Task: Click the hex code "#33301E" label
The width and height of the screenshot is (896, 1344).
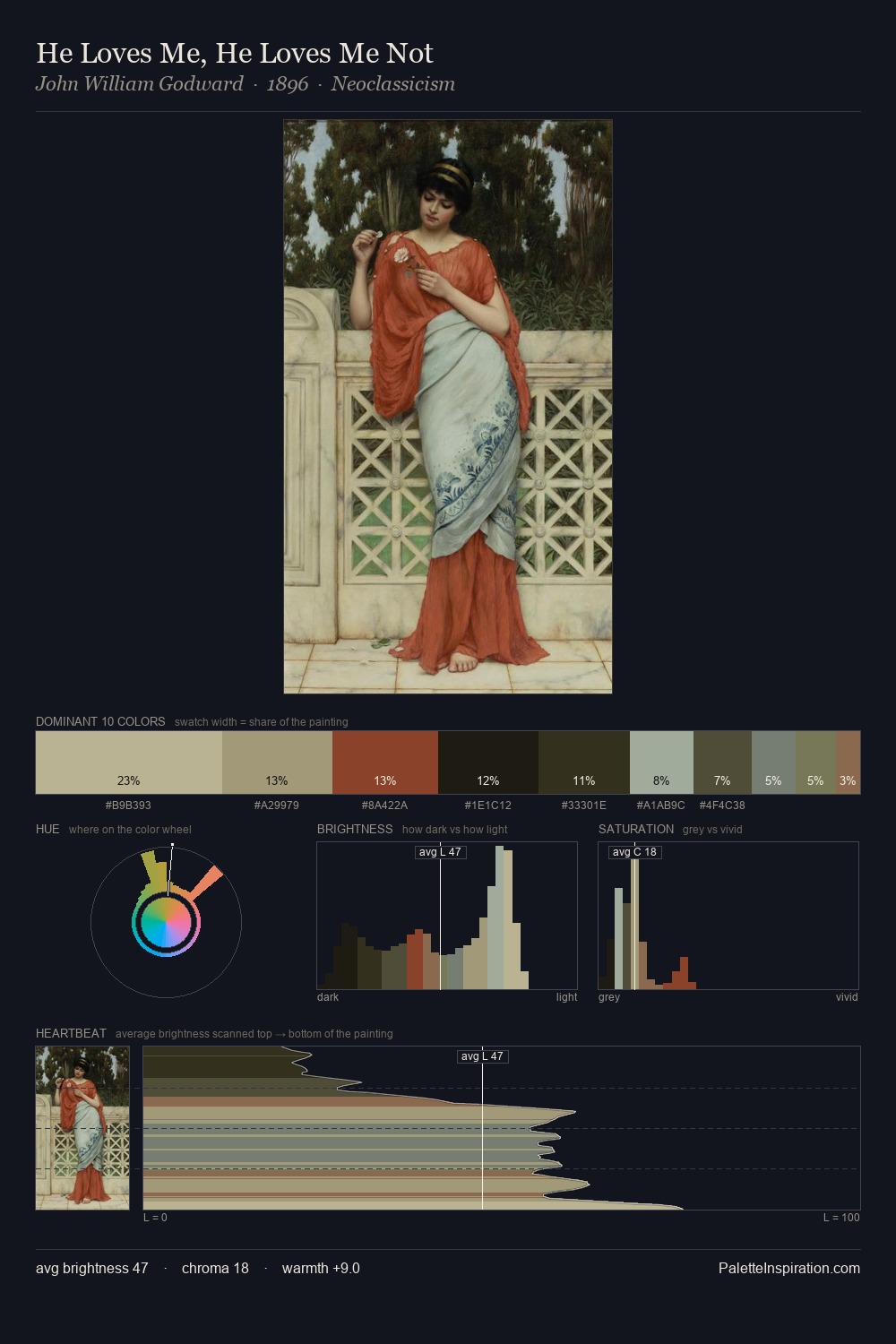Action: (584, 806)
